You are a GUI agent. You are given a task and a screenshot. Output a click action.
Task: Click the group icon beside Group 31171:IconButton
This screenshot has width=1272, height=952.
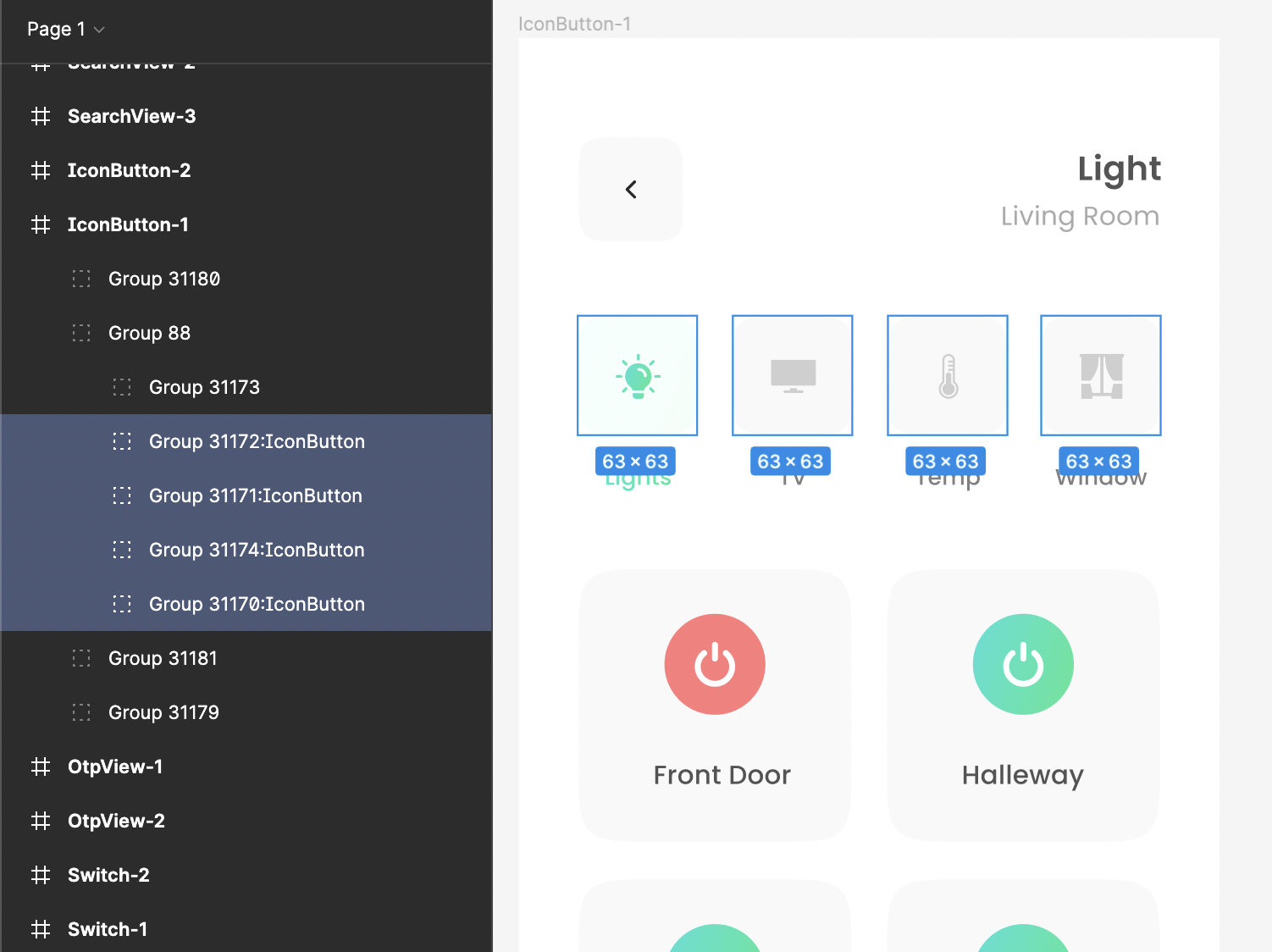pos(122,495)
